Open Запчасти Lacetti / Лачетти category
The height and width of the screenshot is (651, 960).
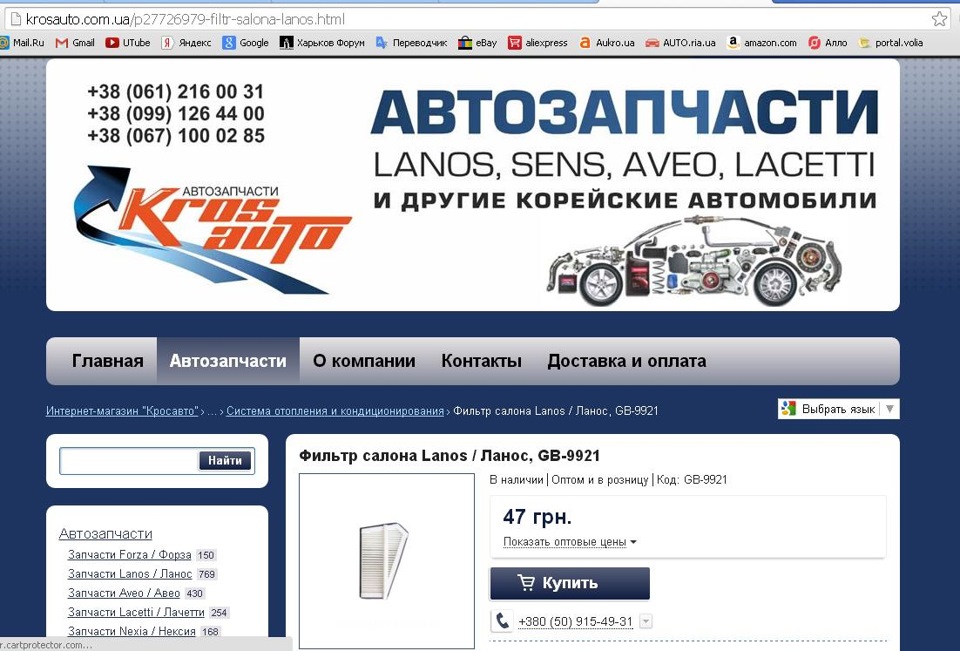(x=136, y=612)
